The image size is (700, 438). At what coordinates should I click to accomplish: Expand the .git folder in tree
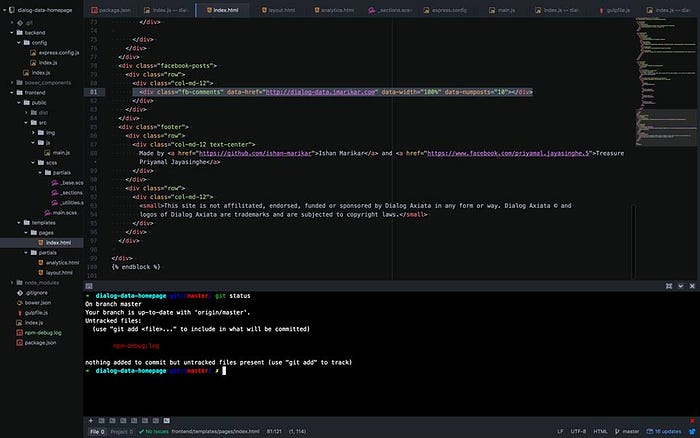pyautogui.click(x=12, y=22)
